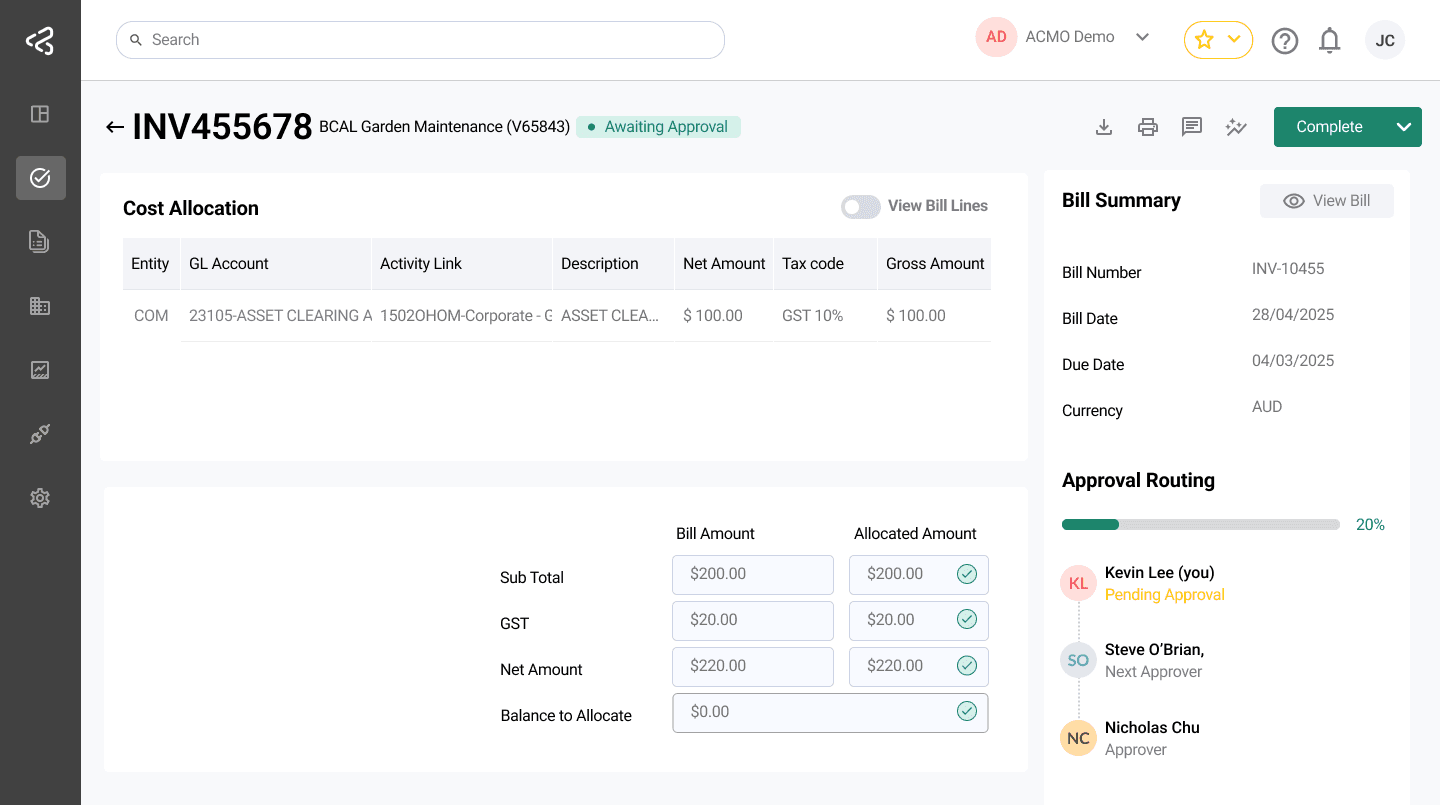Click the View Bill button
The width and height of the screenshot is (1440, 805).
pos(1327,200)
